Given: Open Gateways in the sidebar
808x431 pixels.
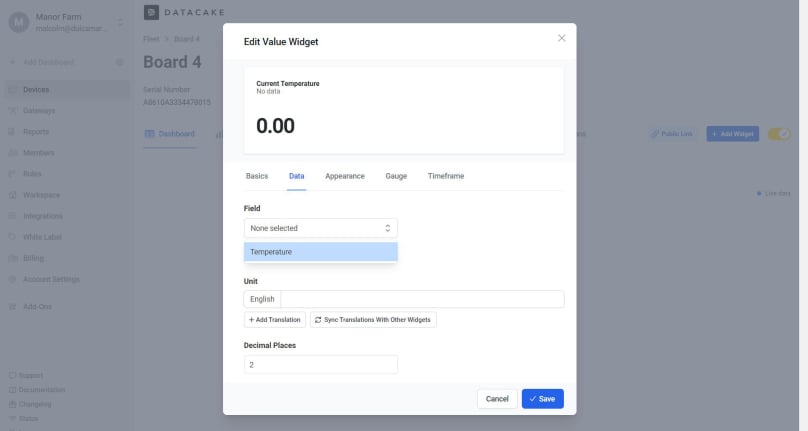Looking at the screenshot, I should point(39,111).
